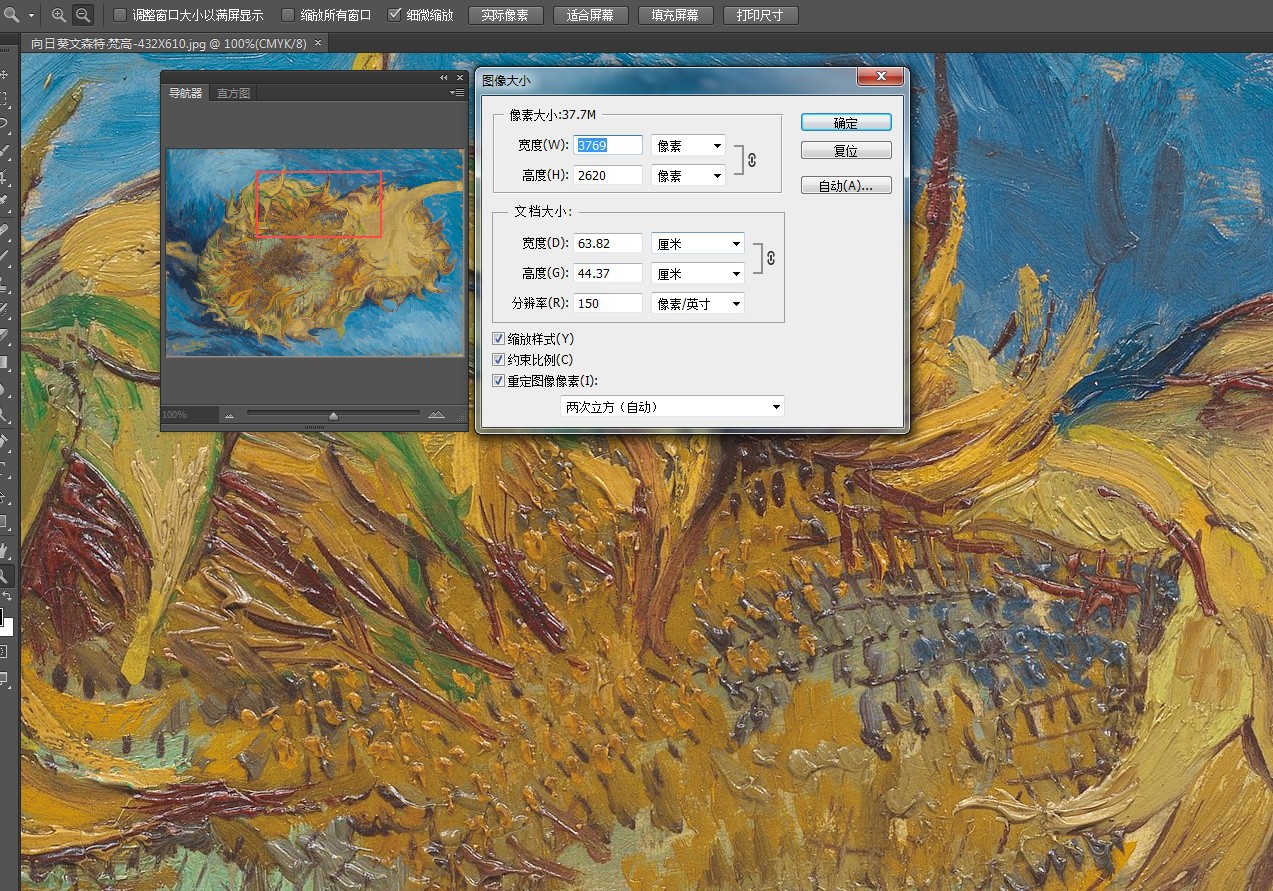
Task: Open the Navigator panel options menu
Action: pyautogui.click(x=458, y=93)
